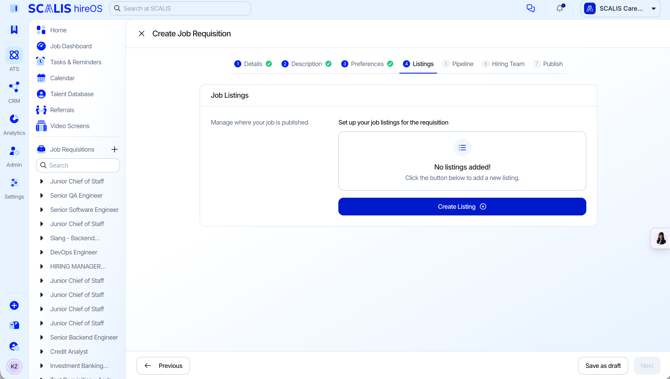Open the chat messages icon in the top bar
The image size is (670, 379).
click(x=531, y=8)
